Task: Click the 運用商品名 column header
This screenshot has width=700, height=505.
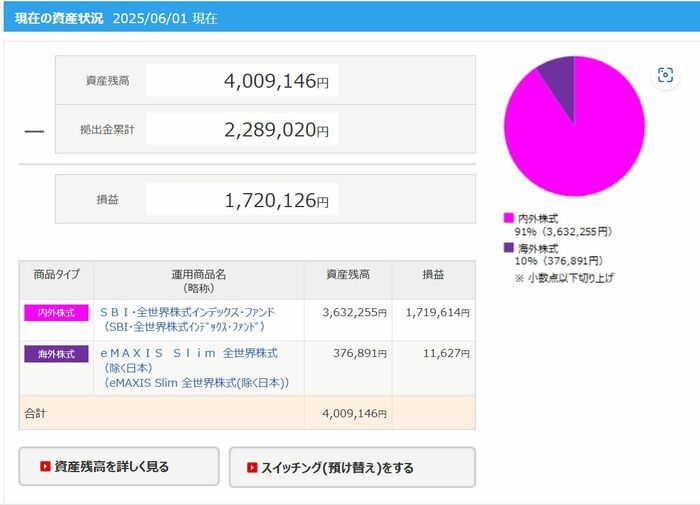Action: point(199,280)
